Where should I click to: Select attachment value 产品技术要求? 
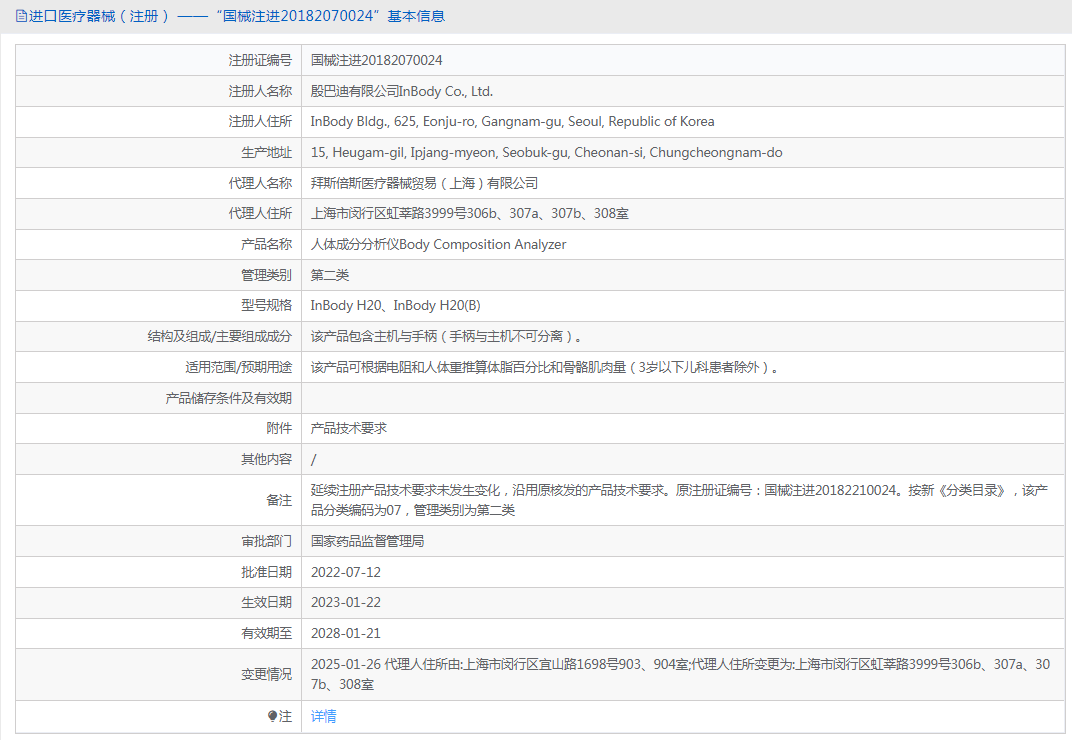(x=349, y=428)
